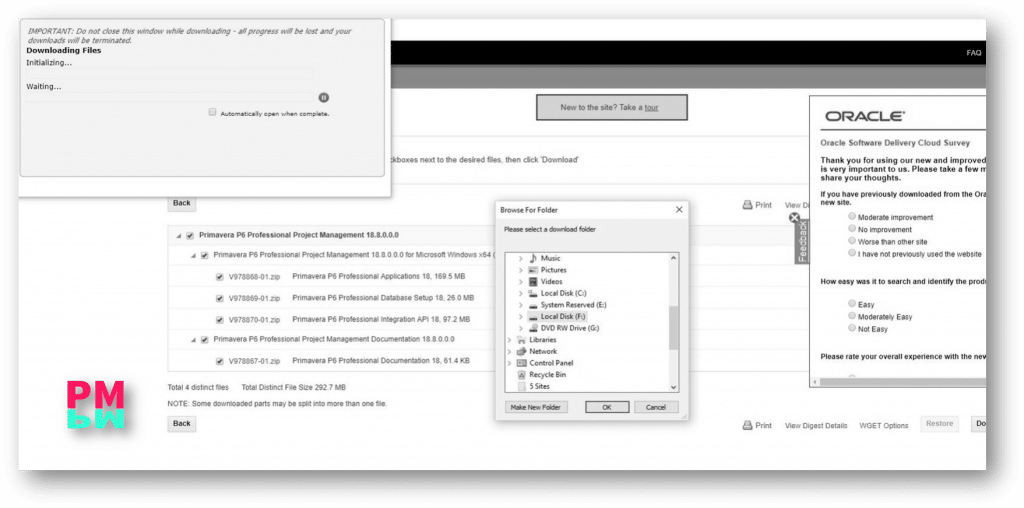The width and height of the screenshot is (1024, 508).
Task: Select Not Easy radio option
Action: click(852, 328)
